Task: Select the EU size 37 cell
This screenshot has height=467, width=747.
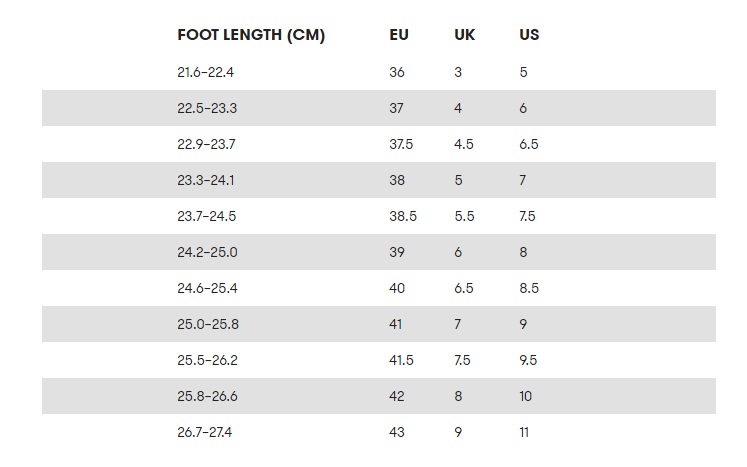Action: point(396,109)
